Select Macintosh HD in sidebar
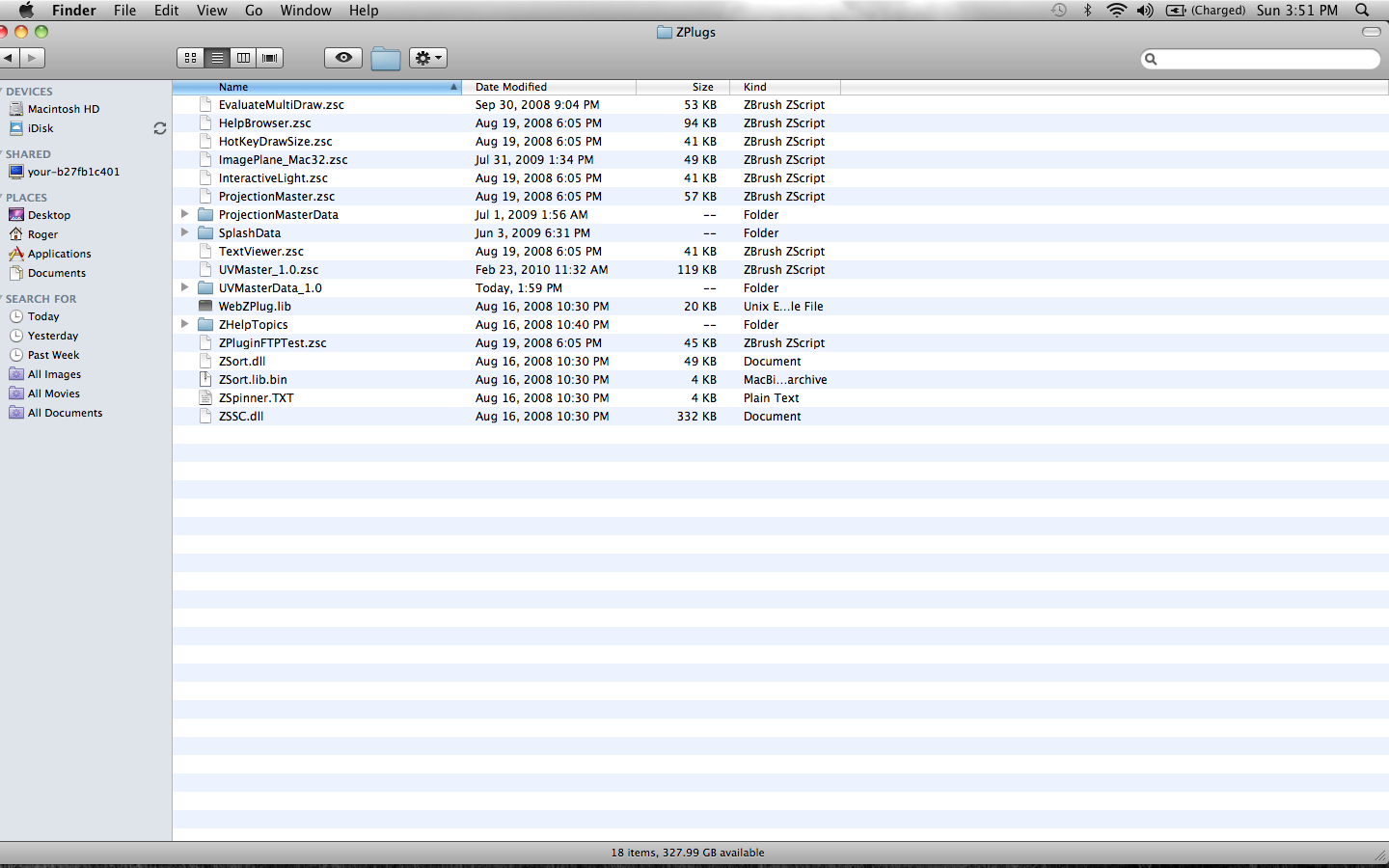1389x868 pixels. pos(64,109)
